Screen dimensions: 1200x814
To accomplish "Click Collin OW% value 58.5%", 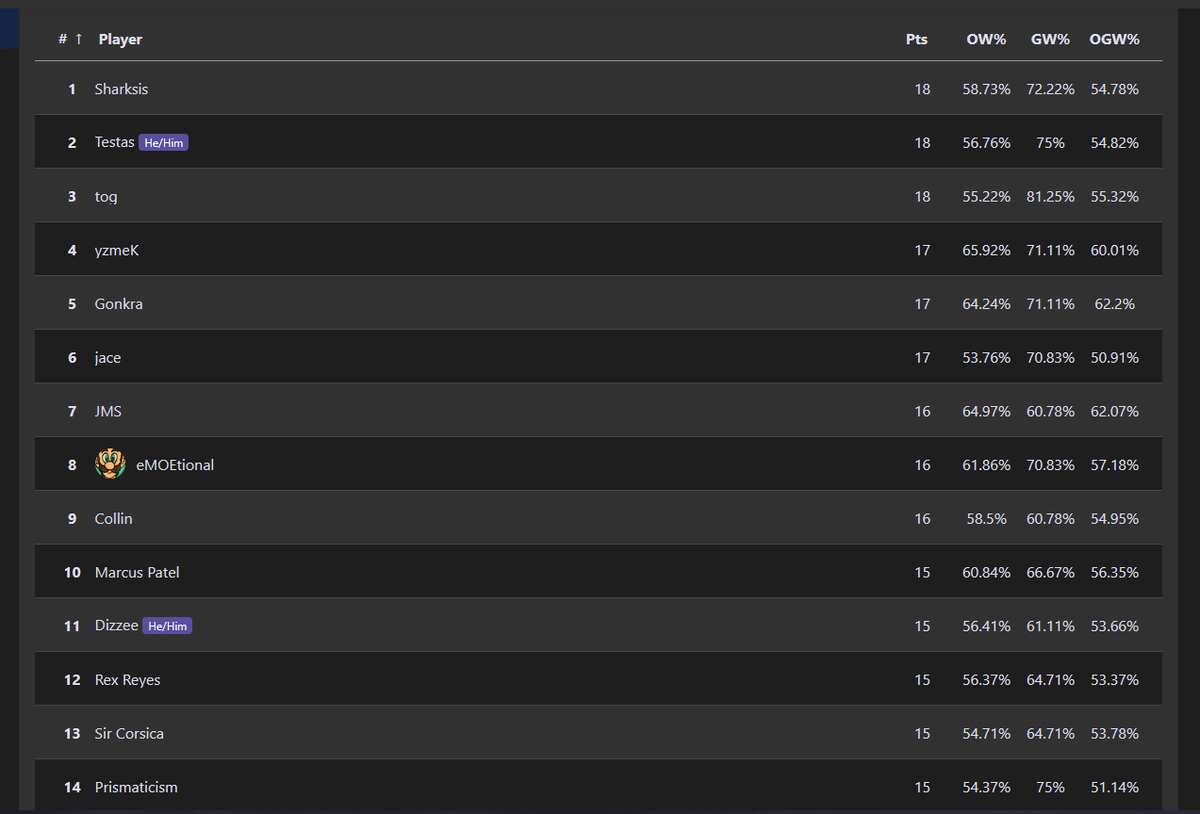I will pyautogui.click(x=986, y=518).
